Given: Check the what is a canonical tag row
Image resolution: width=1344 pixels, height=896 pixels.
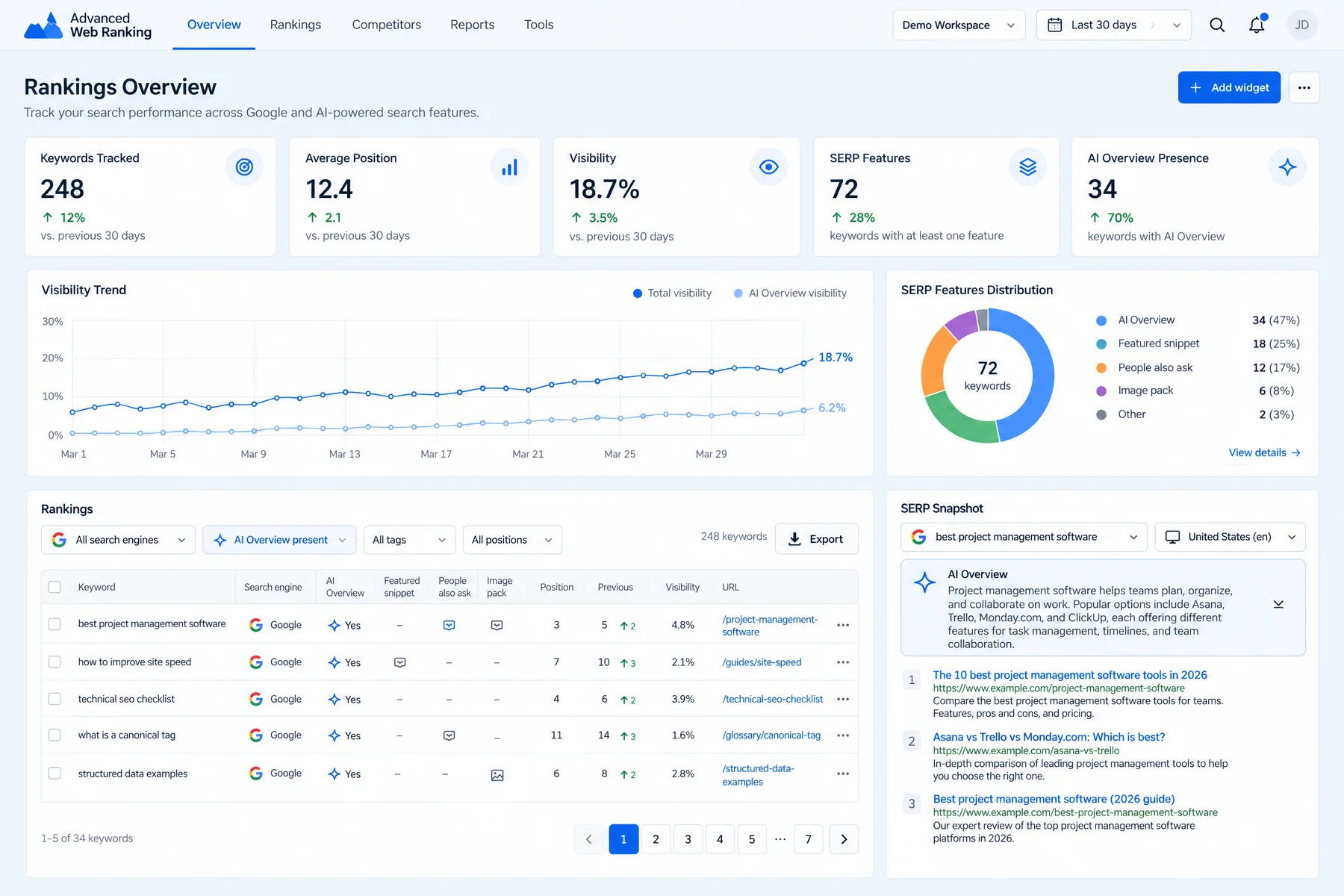Looking at the screenshot, I should click(x=55, y=735).
